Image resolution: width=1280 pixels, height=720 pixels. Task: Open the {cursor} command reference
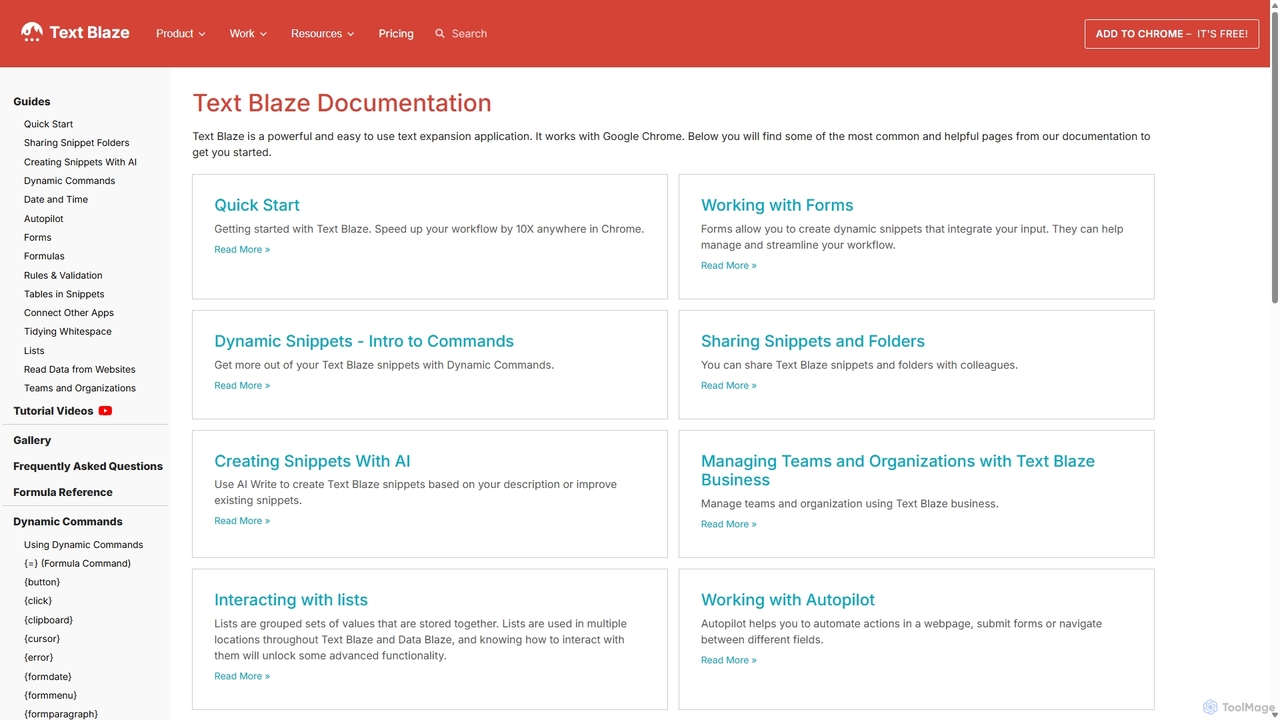click(x=42, y=639)
